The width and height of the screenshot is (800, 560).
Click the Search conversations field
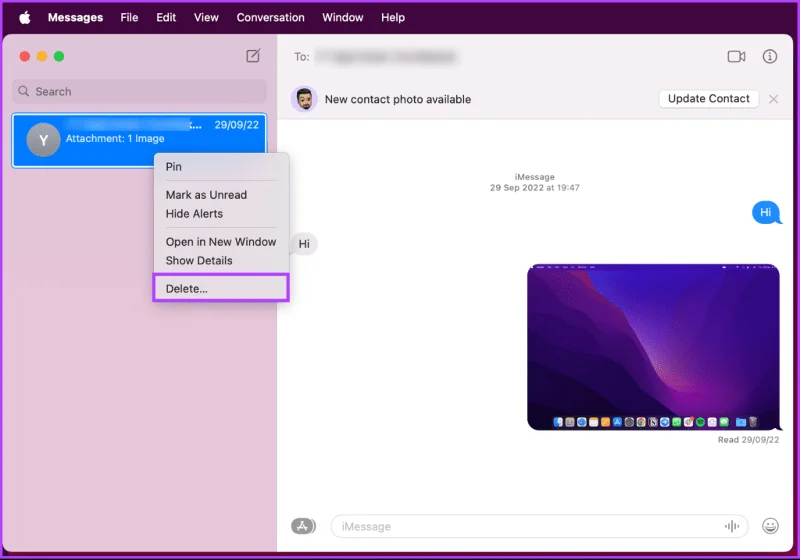tap(139, 91)
